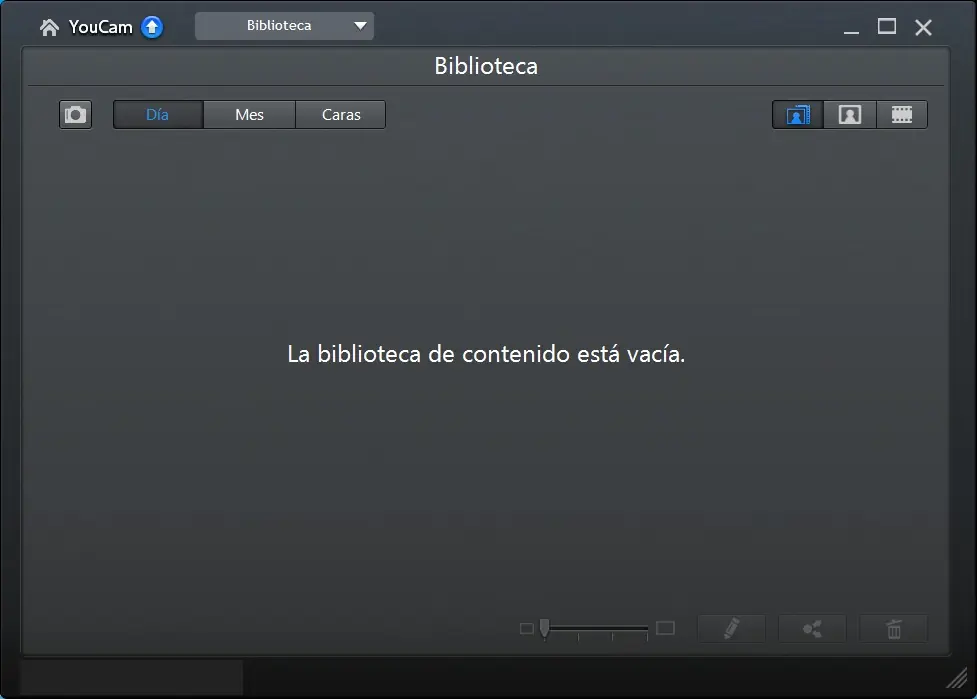Select the Día view toggle
The image size is (977, 699).
tap(156, 114)
